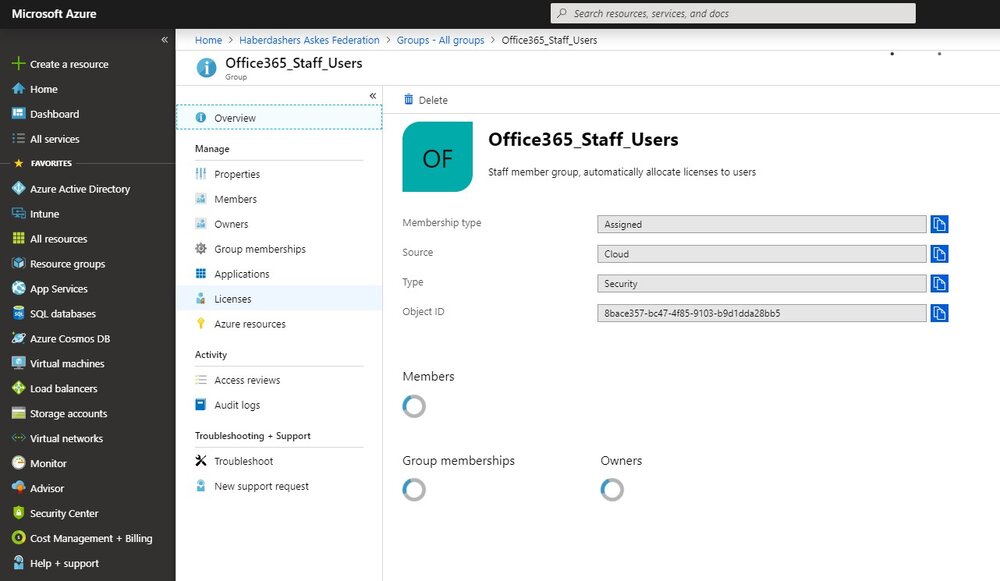Open the Licenses menu item
The width and height of the screenshot is (1000, 581).
point(279,298)
